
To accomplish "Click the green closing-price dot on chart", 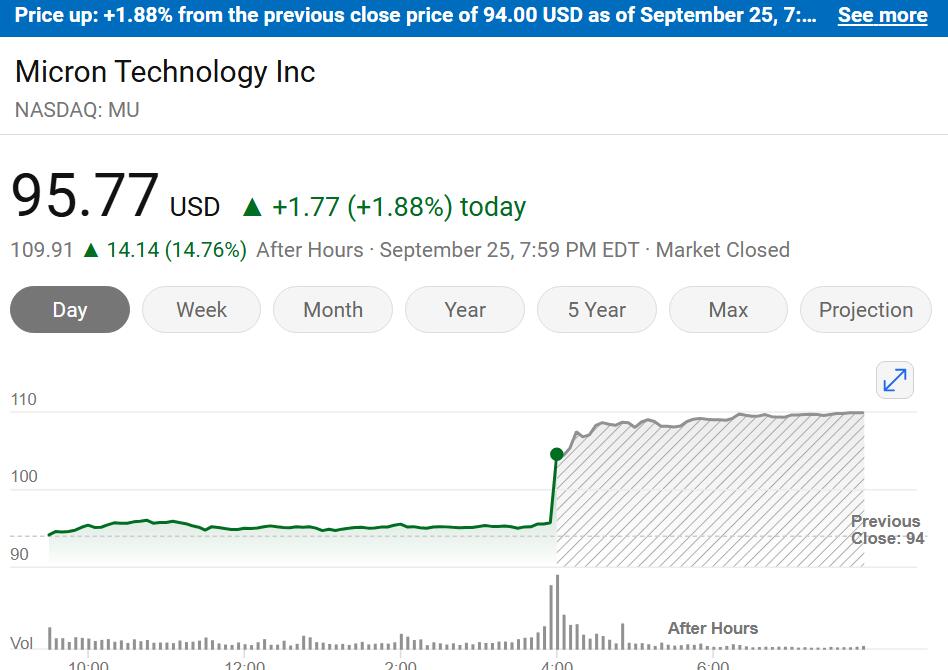I will tap(557, 455).
